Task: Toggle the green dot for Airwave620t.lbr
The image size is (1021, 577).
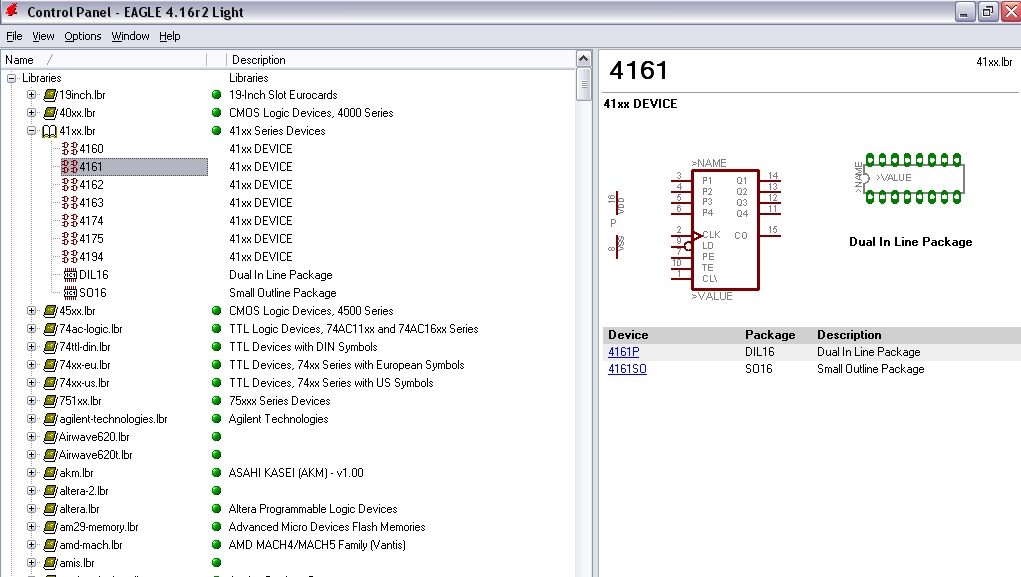Action: tap(217, 455)
